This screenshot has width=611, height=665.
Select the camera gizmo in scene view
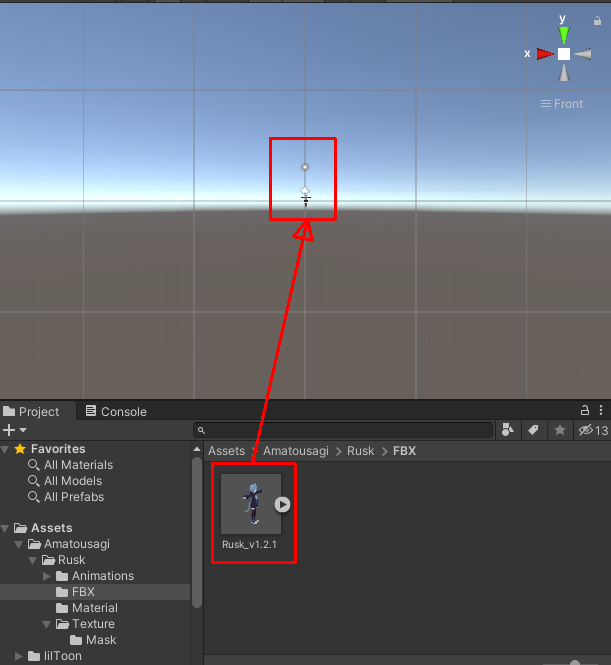(x=305, y=190)
